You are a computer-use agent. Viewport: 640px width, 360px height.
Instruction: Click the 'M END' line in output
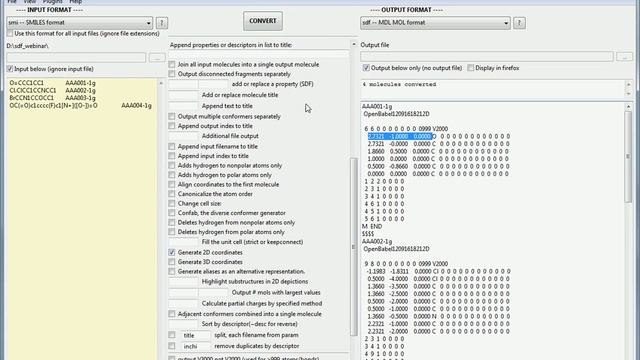pyautogui.click(x=372, y=227)
